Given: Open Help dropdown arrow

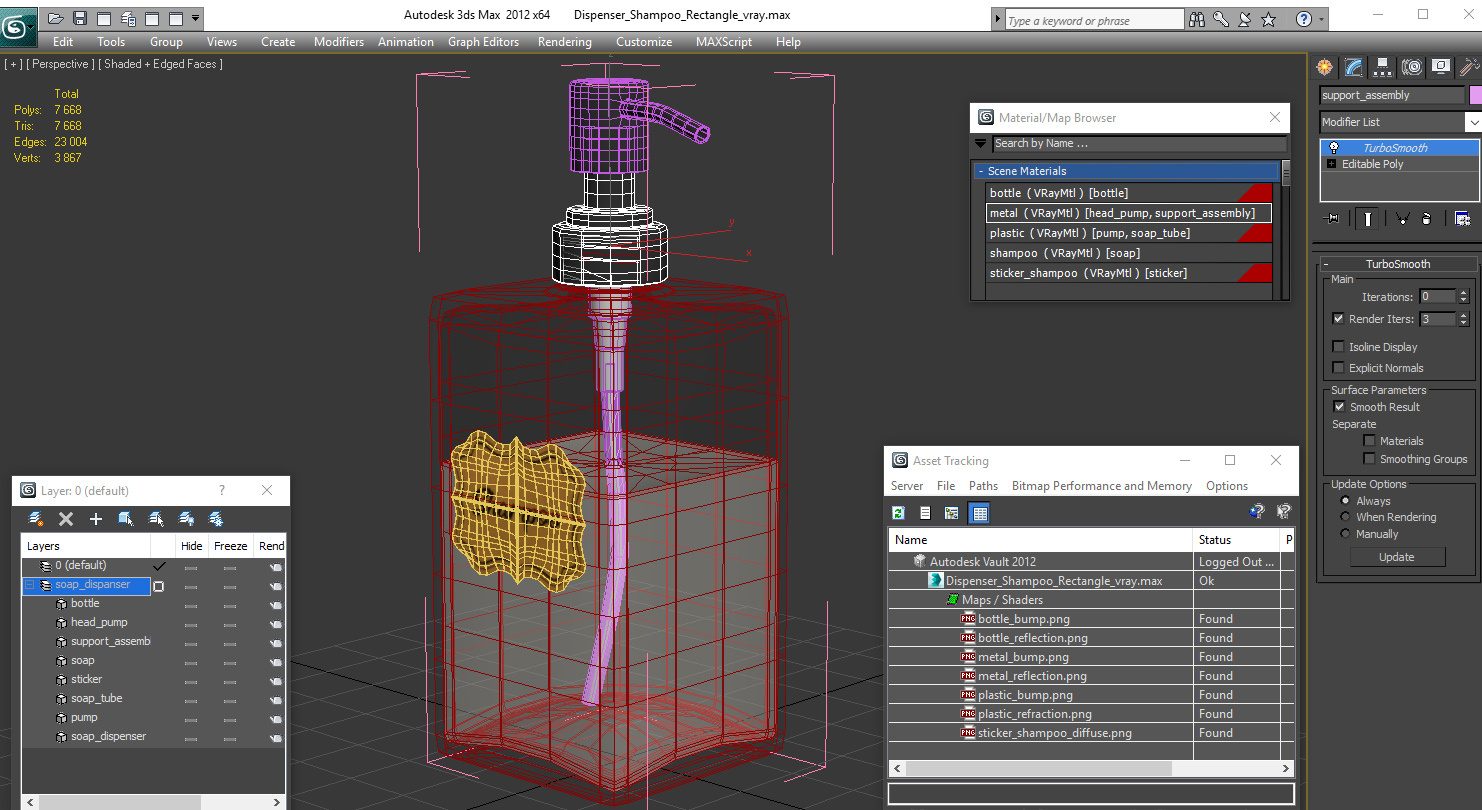Looking at the screenshot, I should click(x=1322, y=19).
